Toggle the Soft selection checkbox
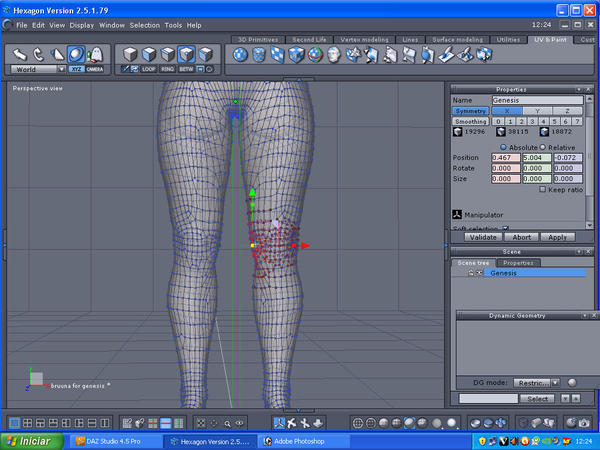The height and width of the screenshot is (450, 600). [505, 228]
